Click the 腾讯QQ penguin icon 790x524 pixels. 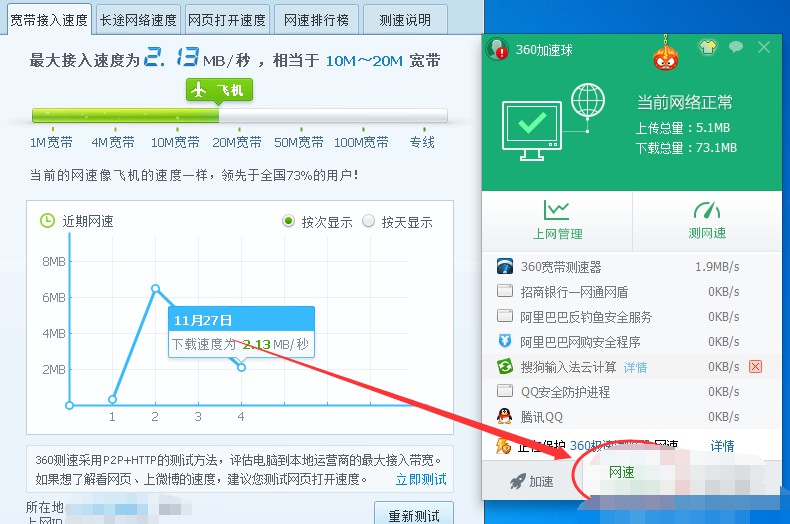pyautogui.click(x=505, y=416)
